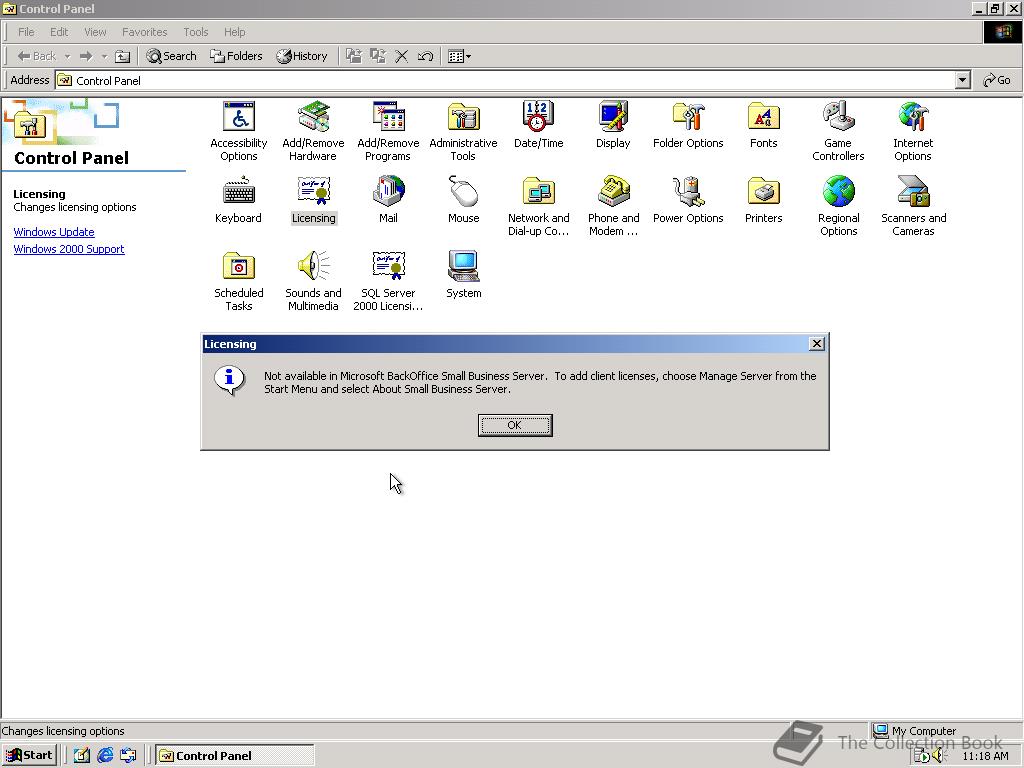Screen dimensions: 1024x768
Task: Click the Copy To toolbar icon
Action: (x=378, y=56)
